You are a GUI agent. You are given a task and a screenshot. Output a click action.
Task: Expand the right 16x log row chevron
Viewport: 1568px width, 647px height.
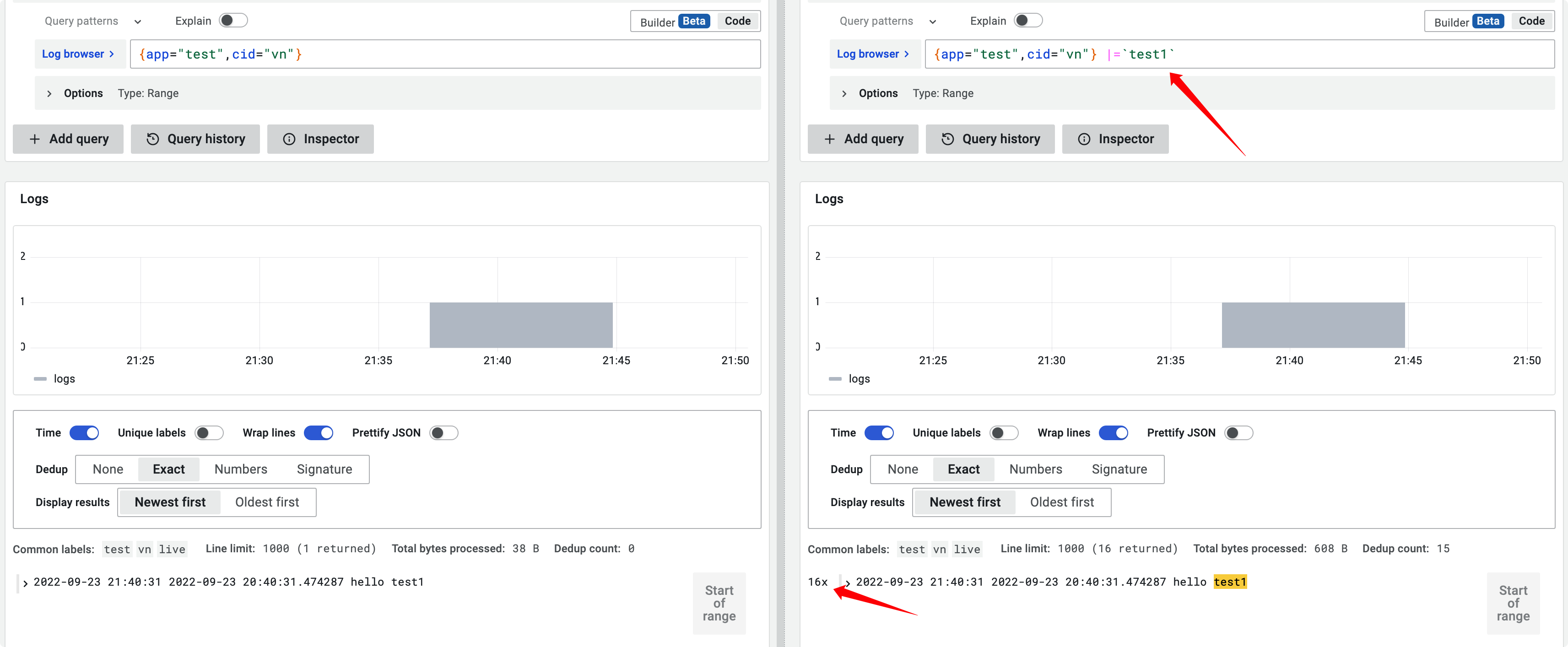point(848,583)
